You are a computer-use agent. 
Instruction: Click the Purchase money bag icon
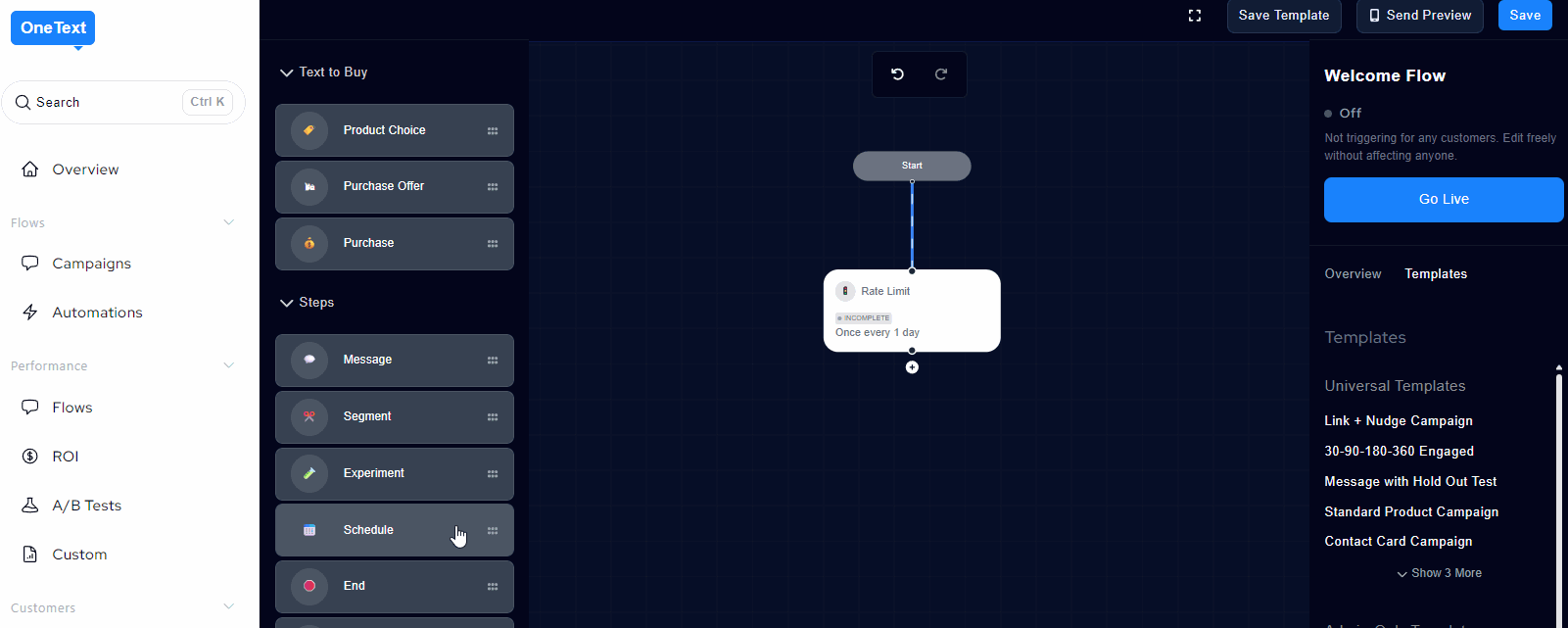(309, 244)
